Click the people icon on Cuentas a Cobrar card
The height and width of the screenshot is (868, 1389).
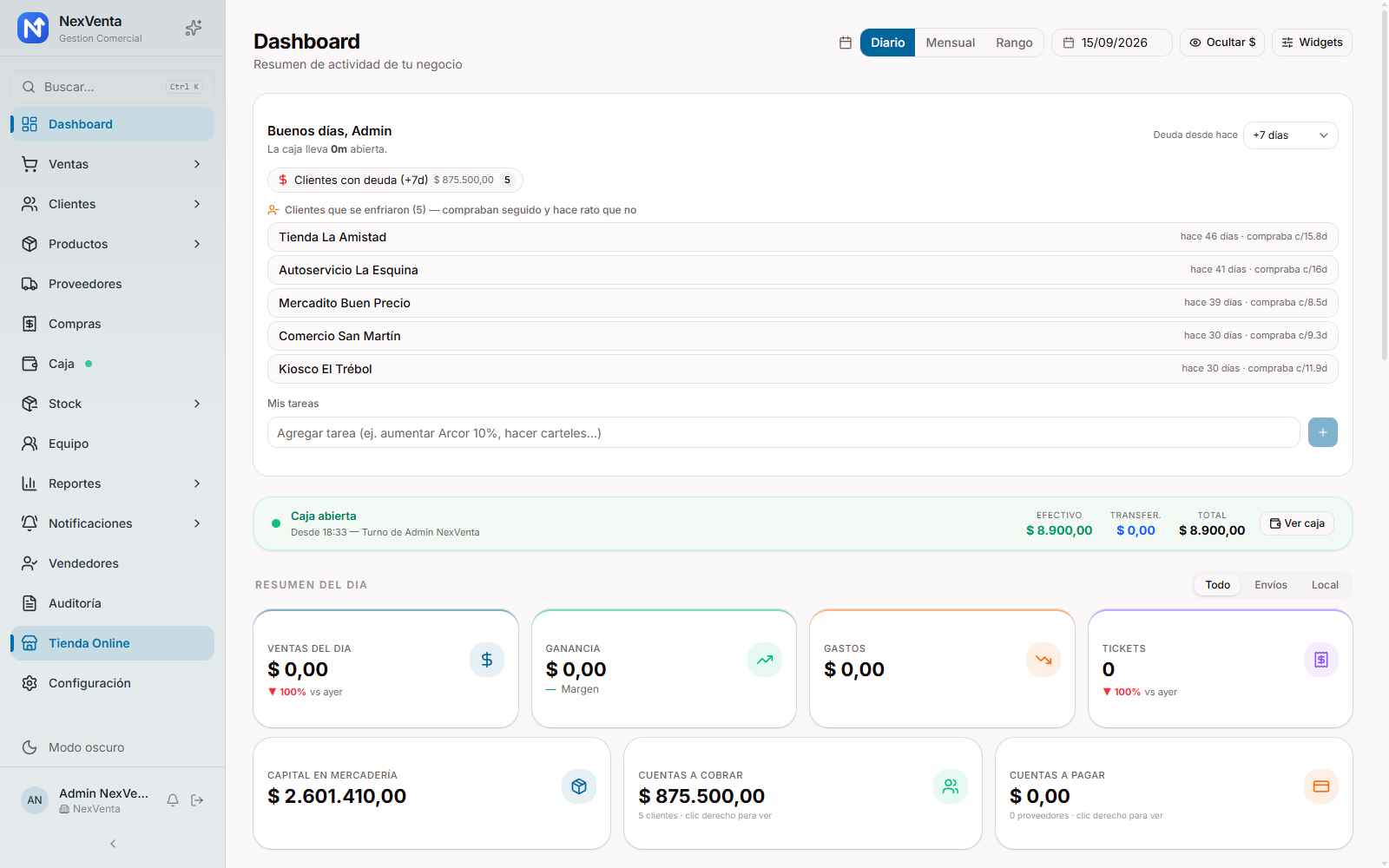tap(951, 786)
